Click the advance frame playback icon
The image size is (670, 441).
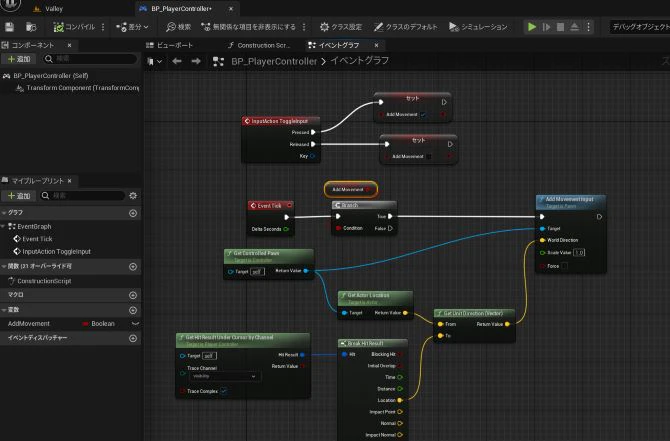point(547,27)
